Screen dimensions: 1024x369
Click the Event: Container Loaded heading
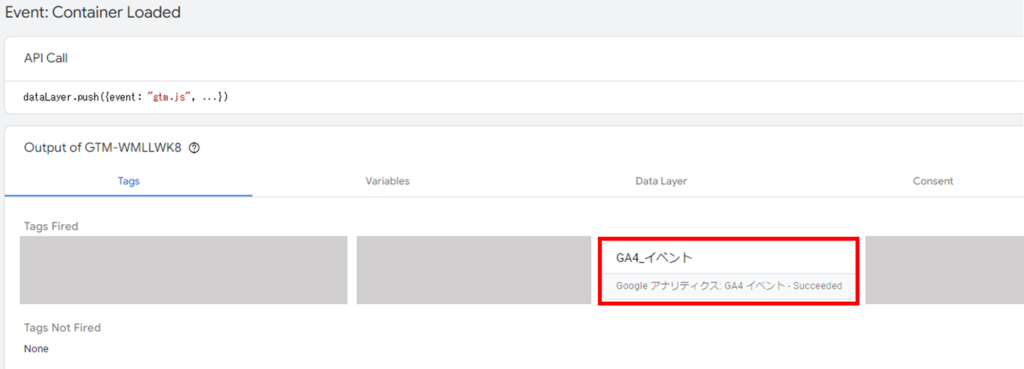(x=93, y=12)
